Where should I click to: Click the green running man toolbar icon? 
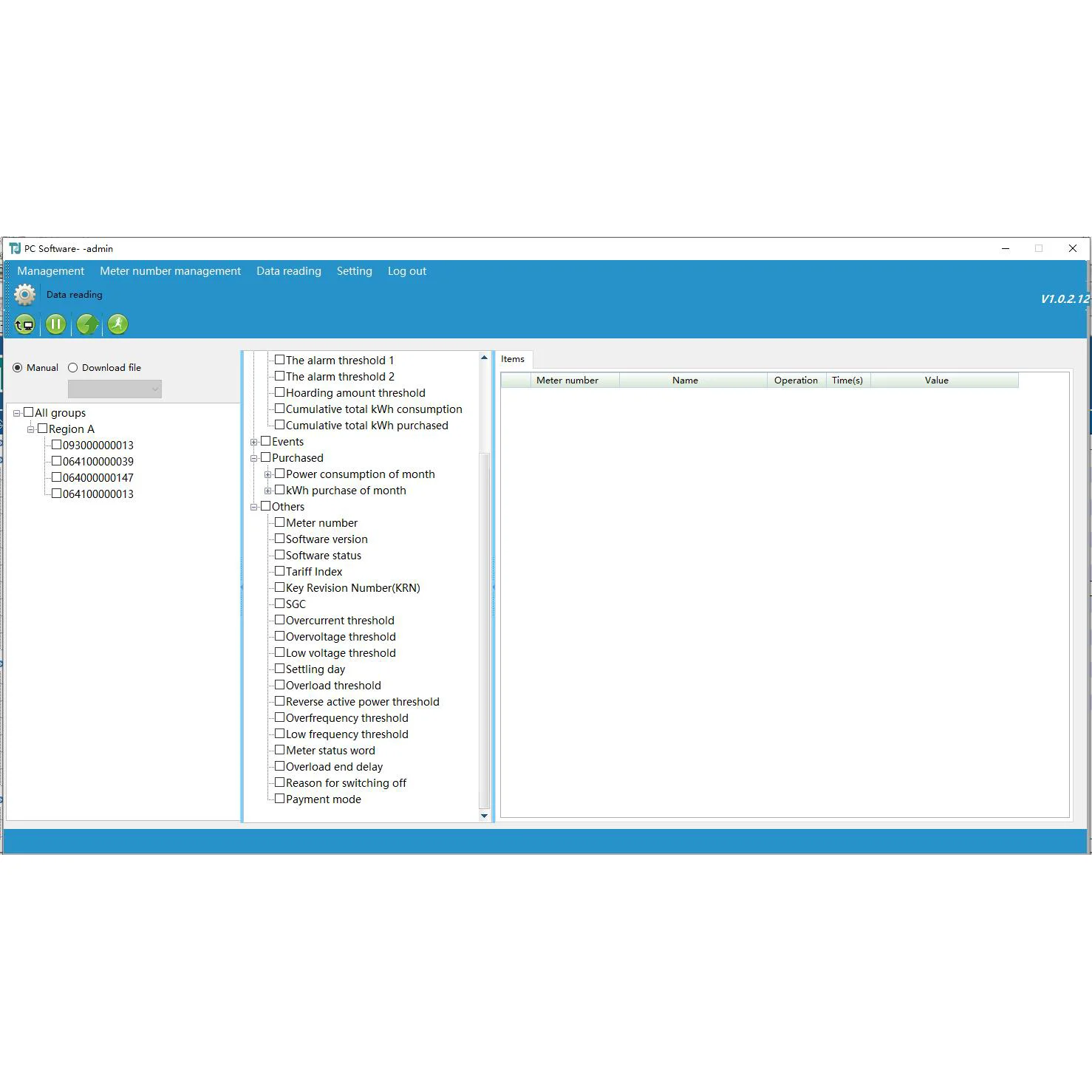118,324
